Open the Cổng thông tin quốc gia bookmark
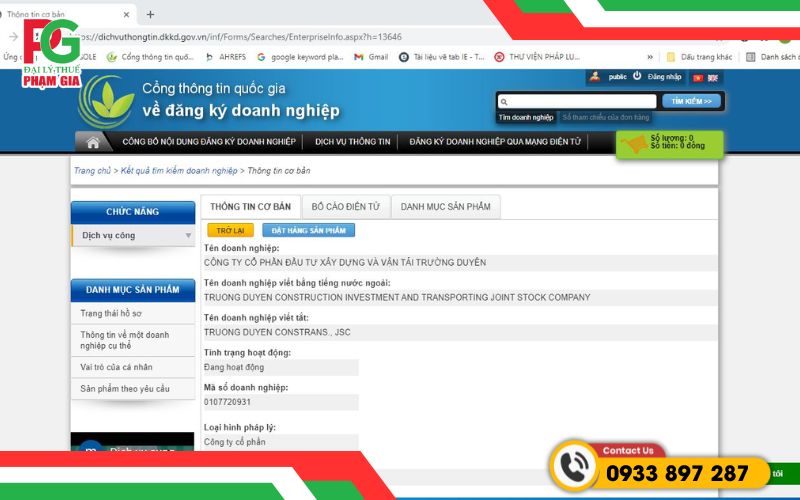800x500 pixels. 151,57
